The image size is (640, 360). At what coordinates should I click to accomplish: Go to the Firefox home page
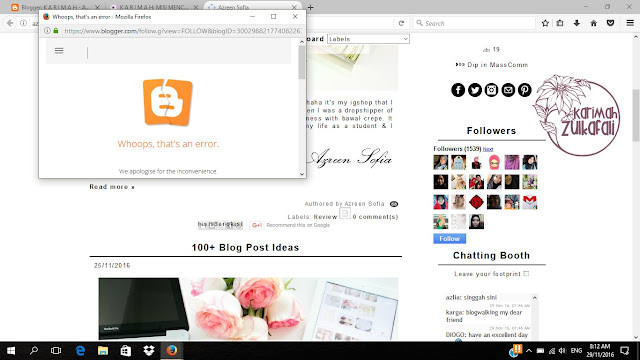[x=593, y=23]
